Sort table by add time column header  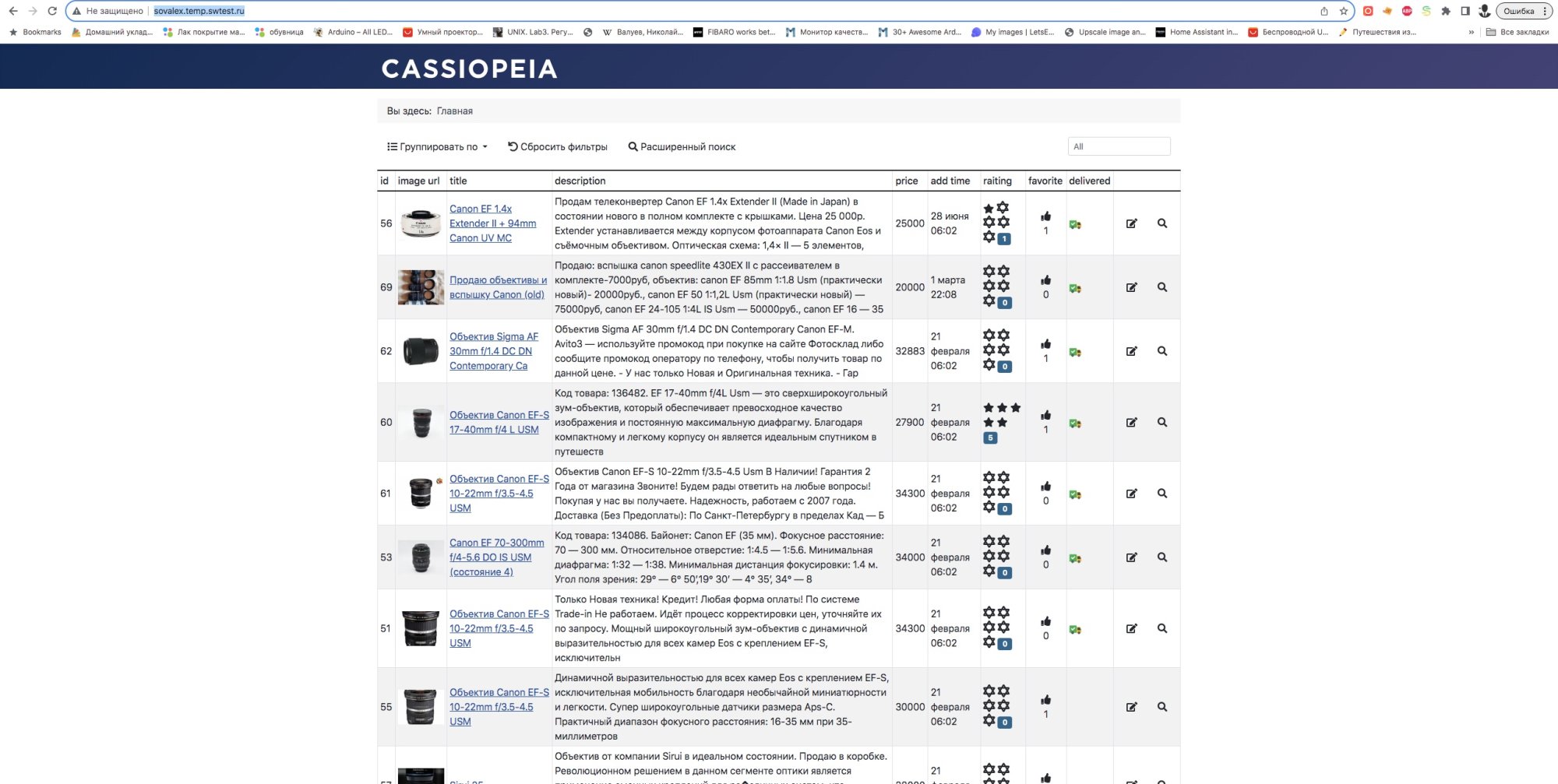point(950,181)
